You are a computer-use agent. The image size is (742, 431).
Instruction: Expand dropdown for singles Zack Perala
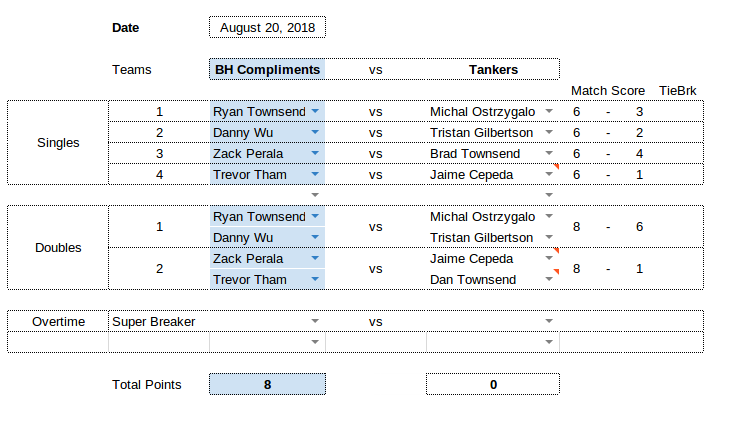[315, 153]
